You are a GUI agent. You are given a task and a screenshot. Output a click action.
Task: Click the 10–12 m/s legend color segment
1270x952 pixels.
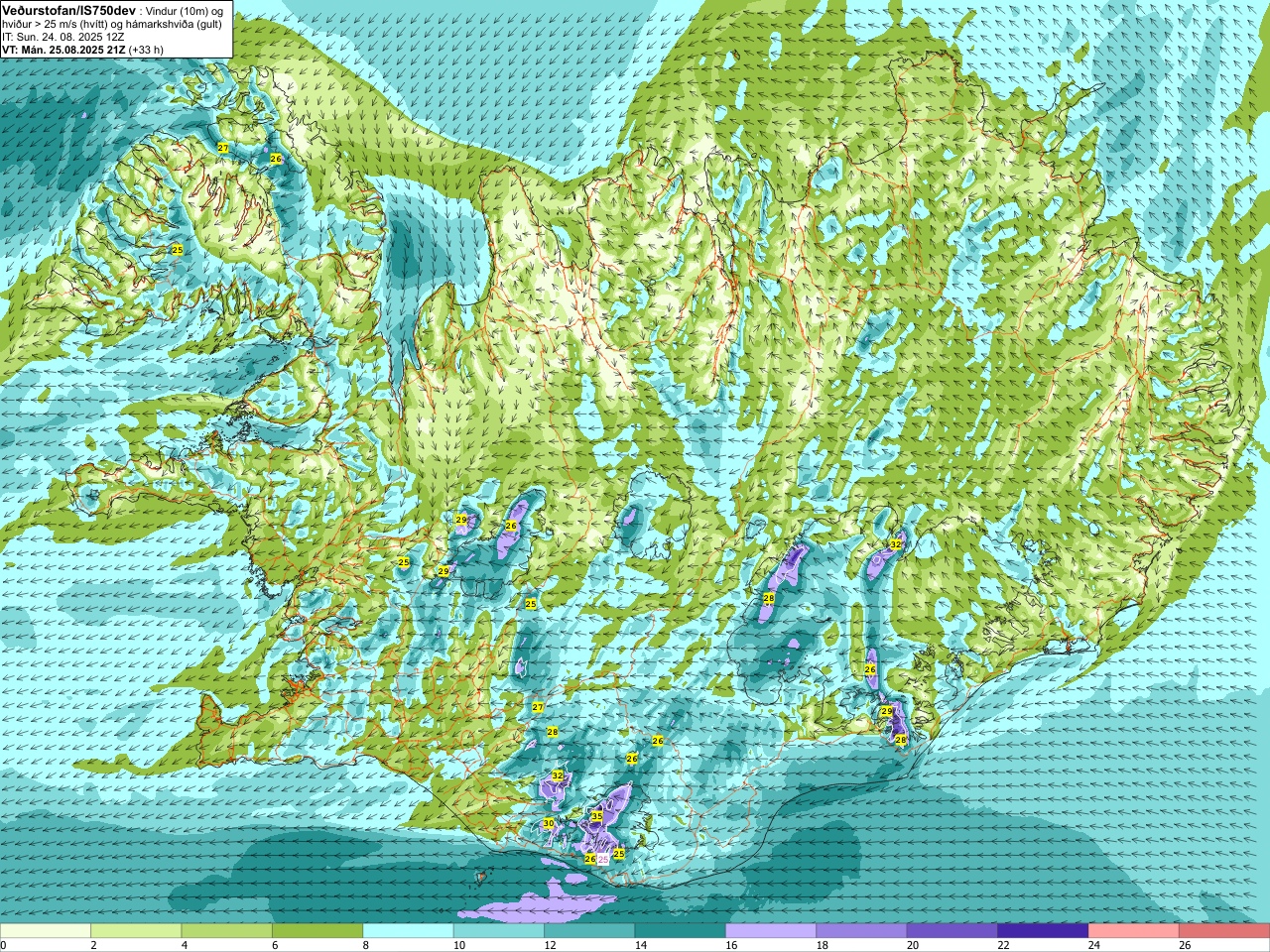pos(499,931)
